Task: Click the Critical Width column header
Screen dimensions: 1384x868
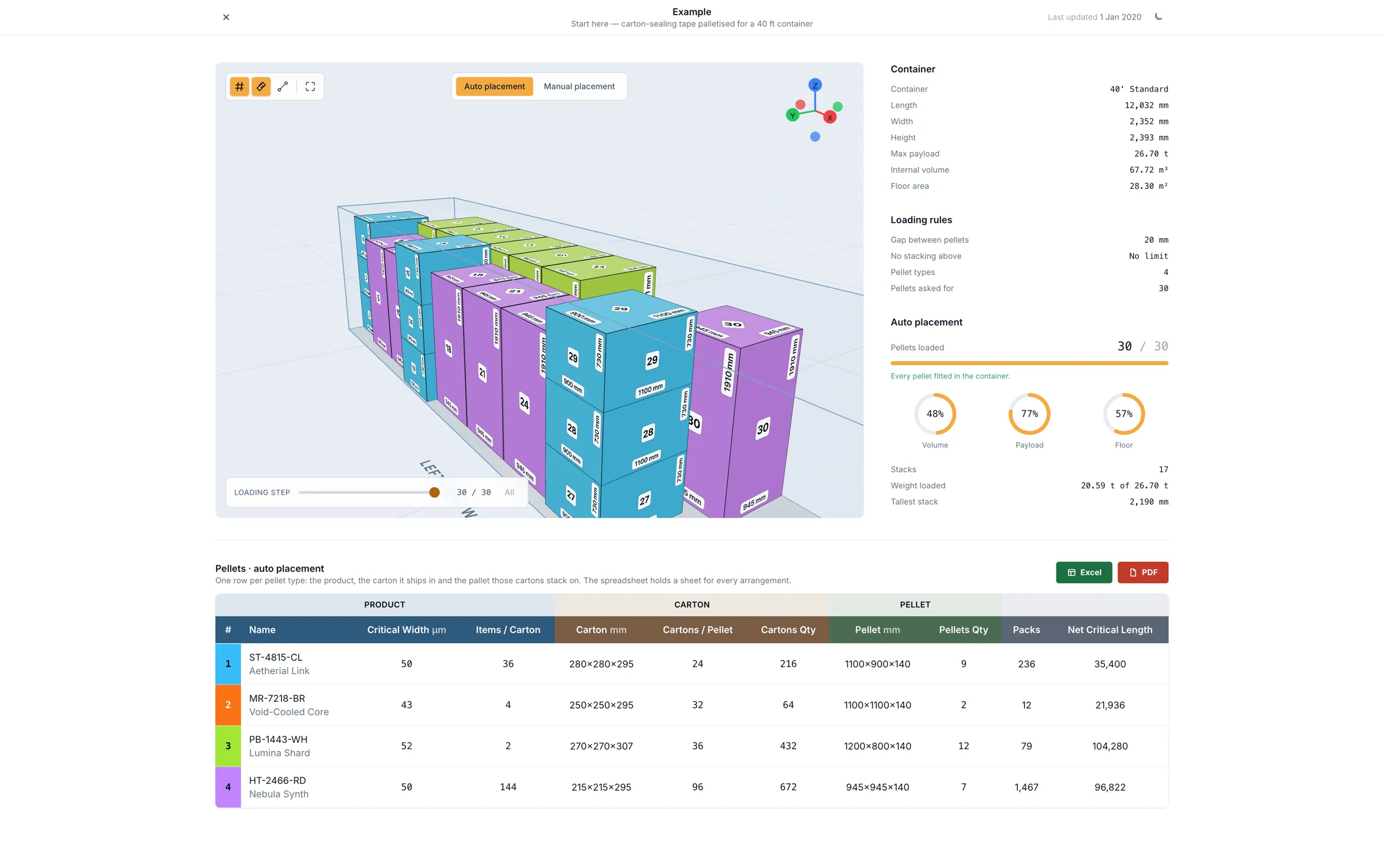Action: (407, 630)
